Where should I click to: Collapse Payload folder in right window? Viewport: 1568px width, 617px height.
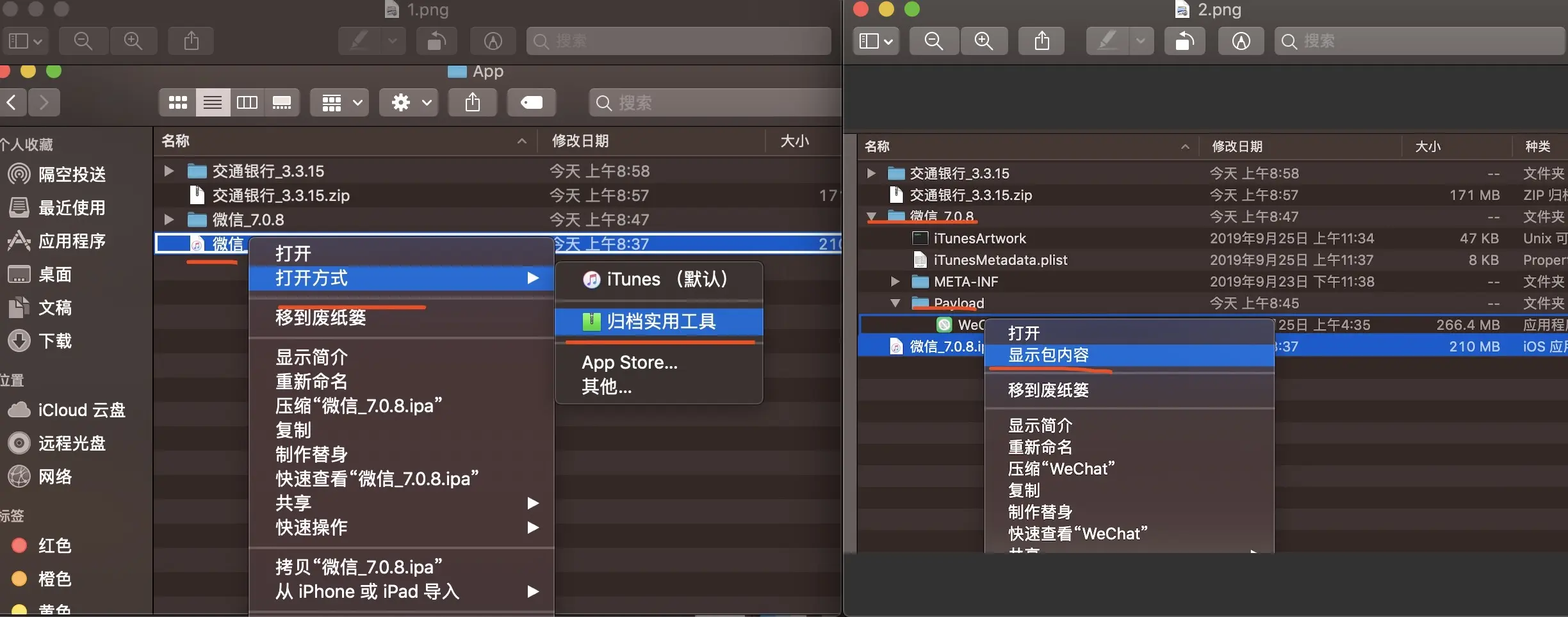coord(895,303)
